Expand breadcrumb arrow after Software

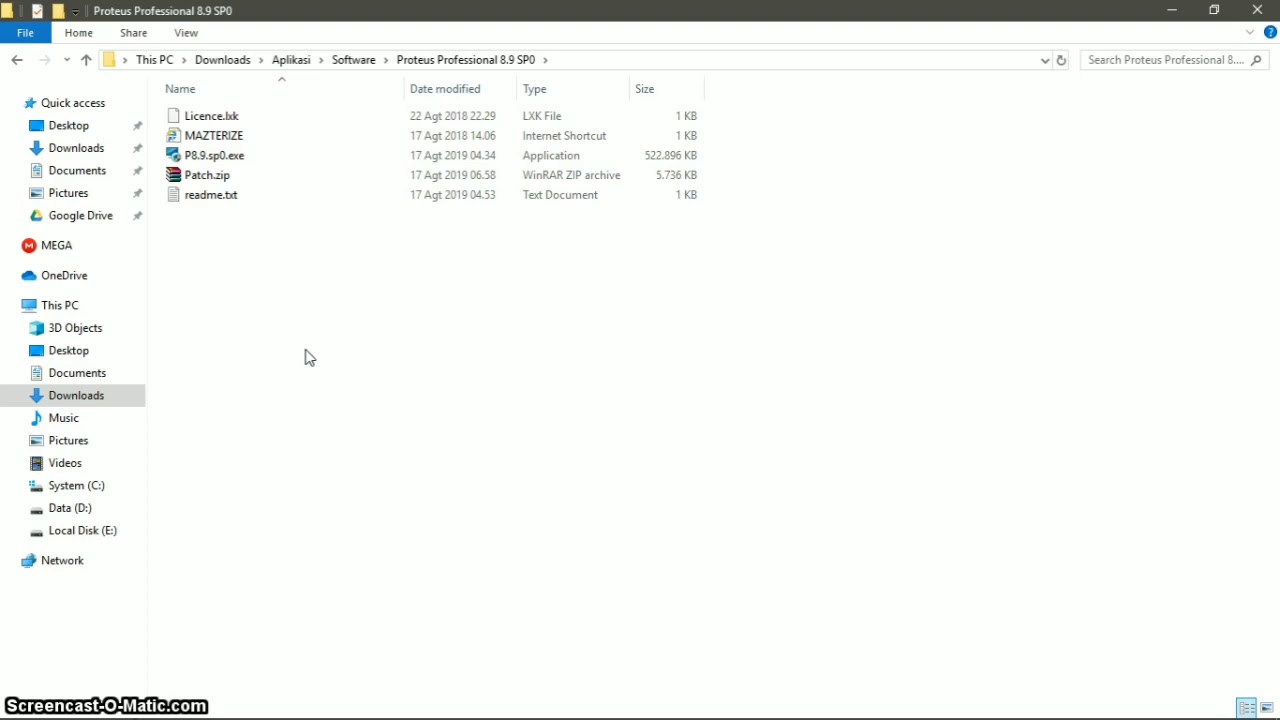click(x=386, y=60)
